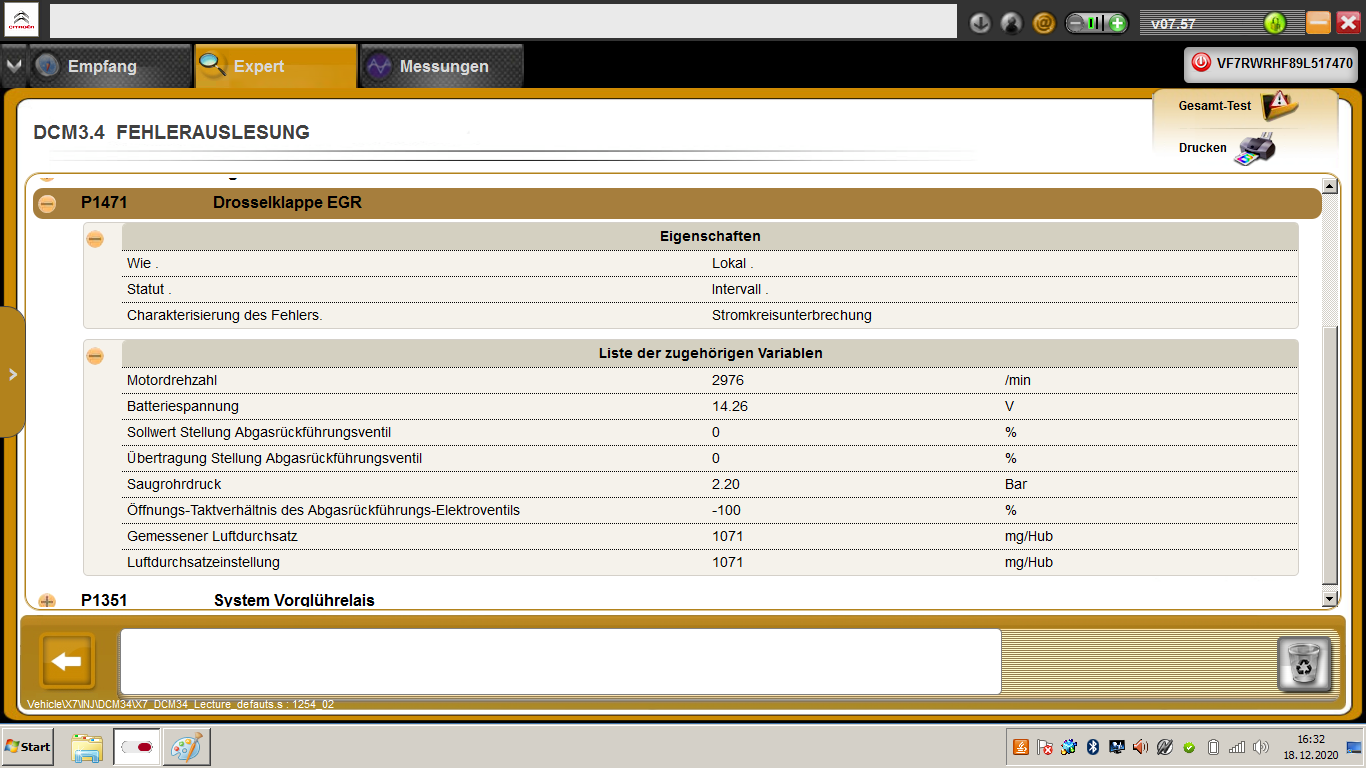Open the user profile icon in top bar
Viewport: 1366px width, 768px height.
pyautogui.click(x=1012, y=23)
